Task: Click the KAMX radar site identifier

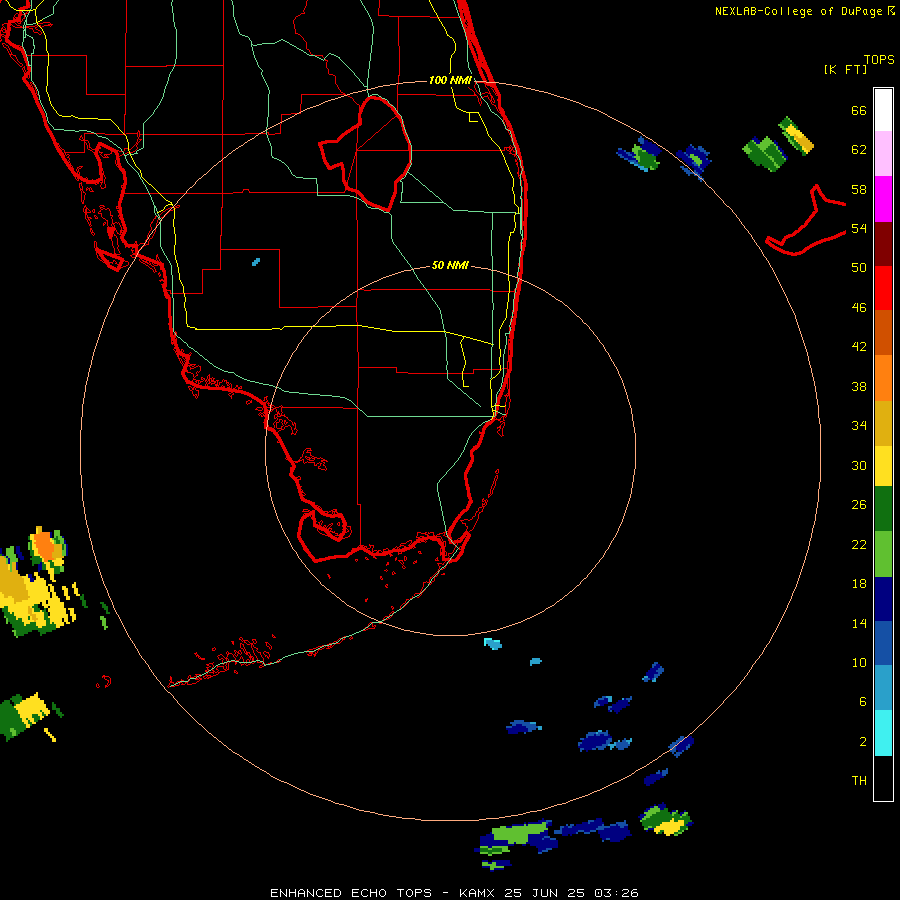Action: click(x=476, y=893)
